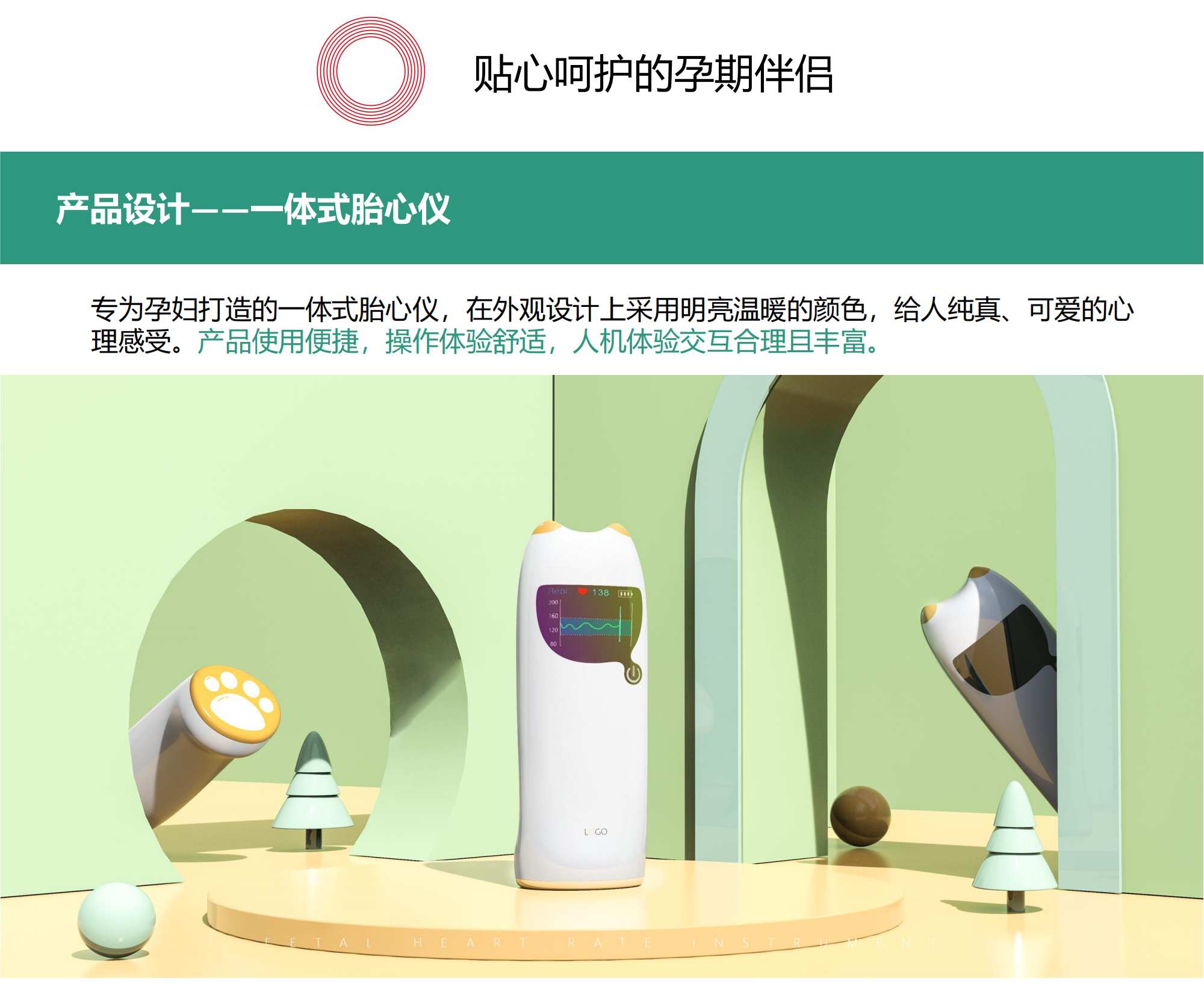Click the white fetal monitor body
The height and width of the screenshot is (987, 1204).
(581, 704)
